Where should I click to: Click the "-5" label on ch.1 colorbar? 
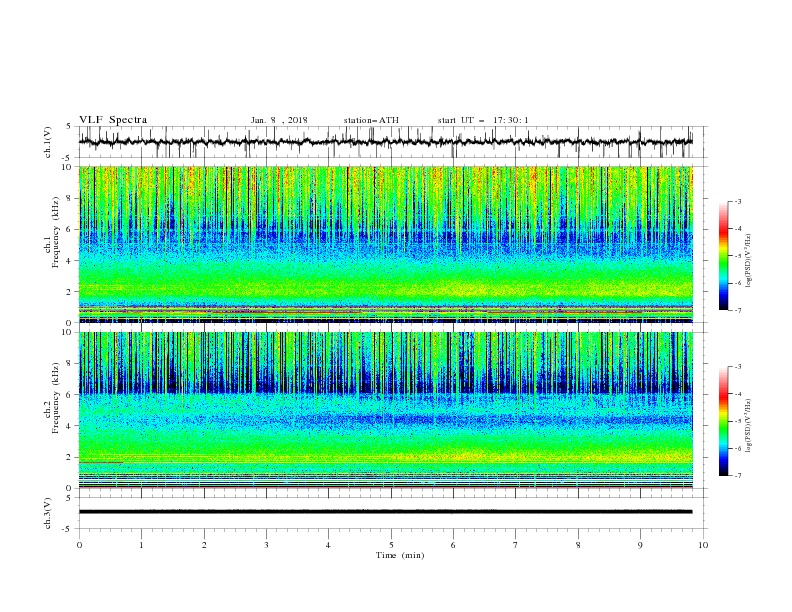pos(738,256)
